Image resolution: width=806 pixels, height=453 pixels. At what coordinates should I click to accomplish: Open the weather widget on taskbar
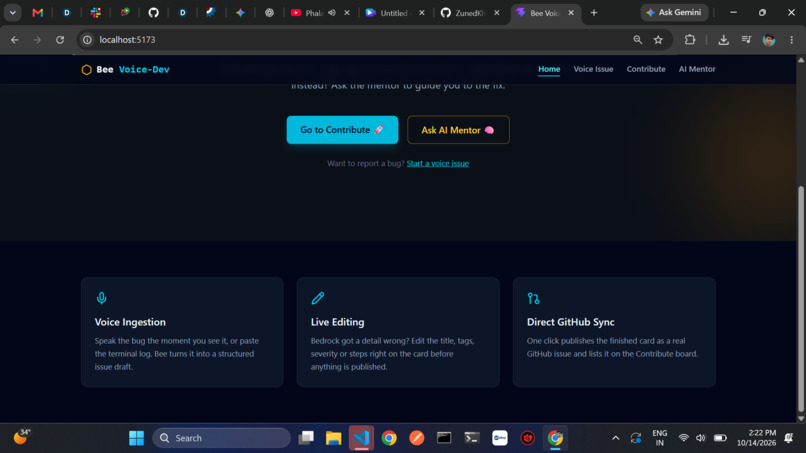(x=21, y=437)
